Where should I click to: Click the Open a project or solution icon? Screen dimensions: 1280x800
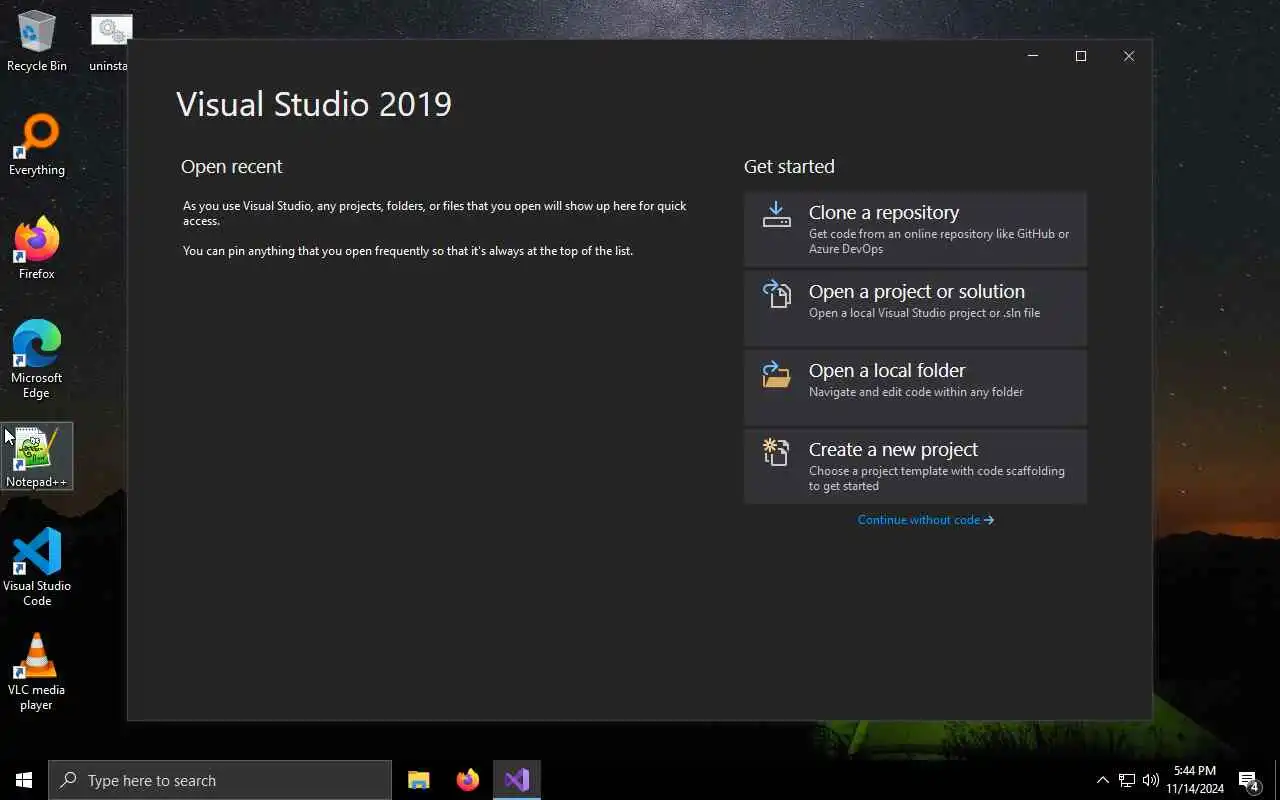[x=777, y=294]
